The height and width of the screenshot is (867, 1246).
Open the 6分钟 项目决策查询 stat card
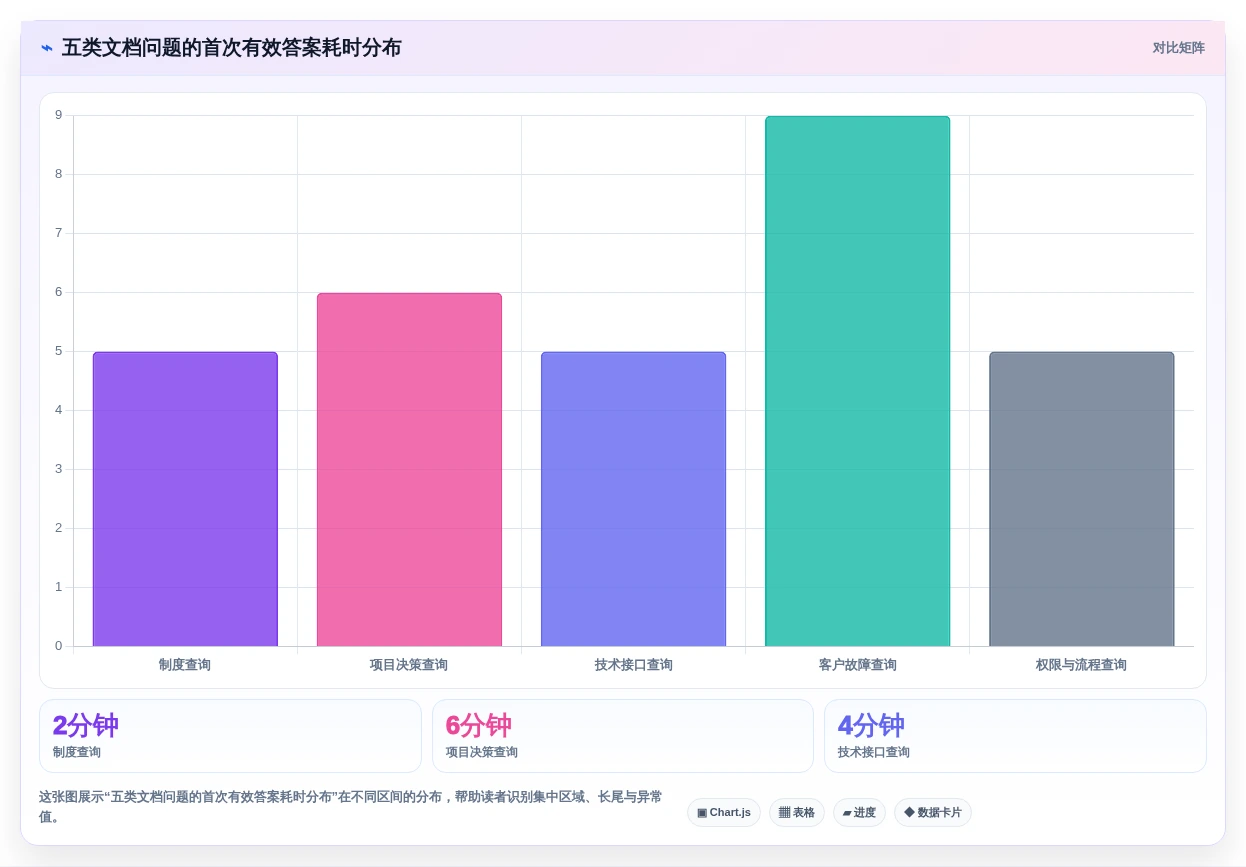(623, 736)
